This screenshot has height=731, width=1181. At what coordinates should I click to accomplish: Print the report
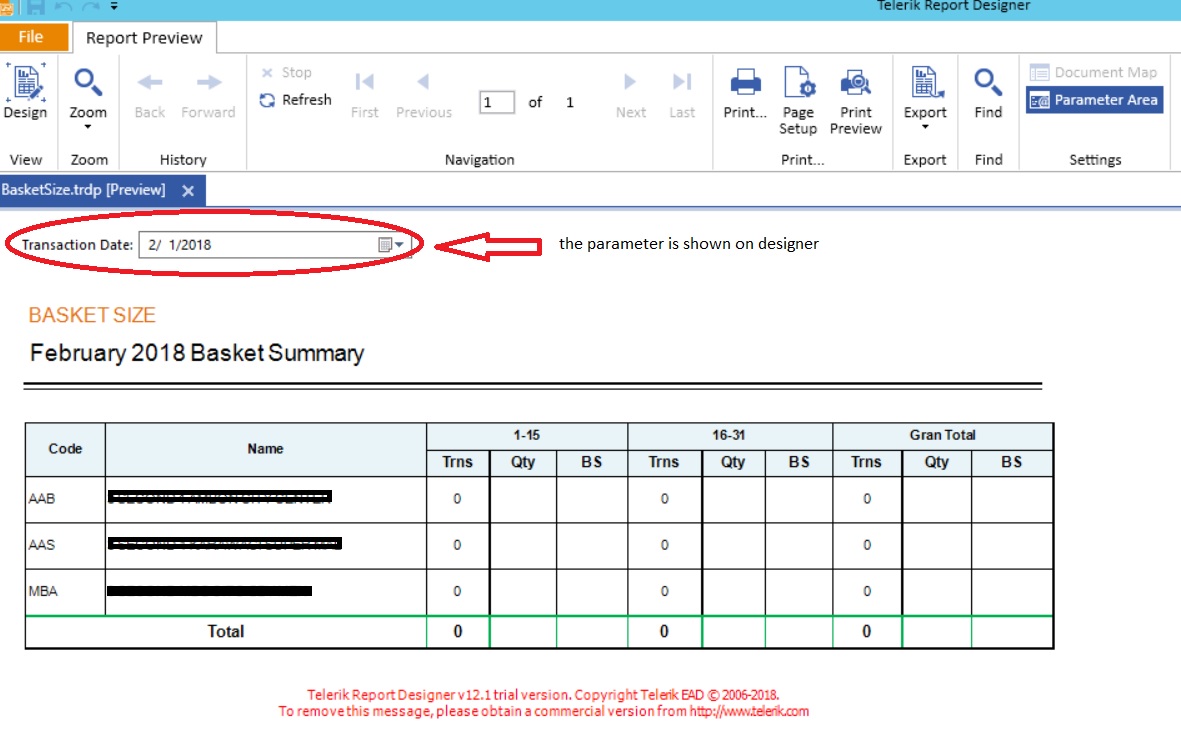pyautogui.click(x=745, y=94)
